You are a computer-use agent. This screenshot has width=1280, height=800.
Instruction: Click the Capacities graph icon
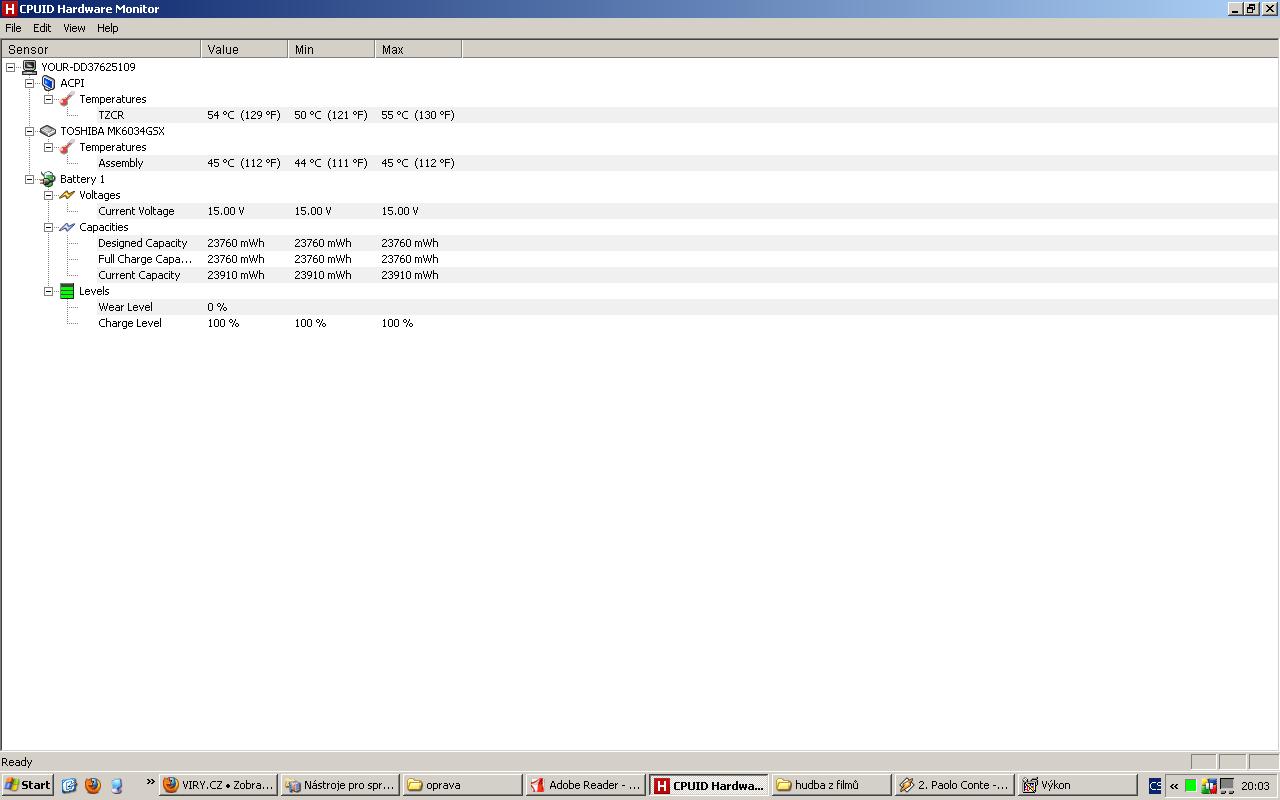click(67, 227)
